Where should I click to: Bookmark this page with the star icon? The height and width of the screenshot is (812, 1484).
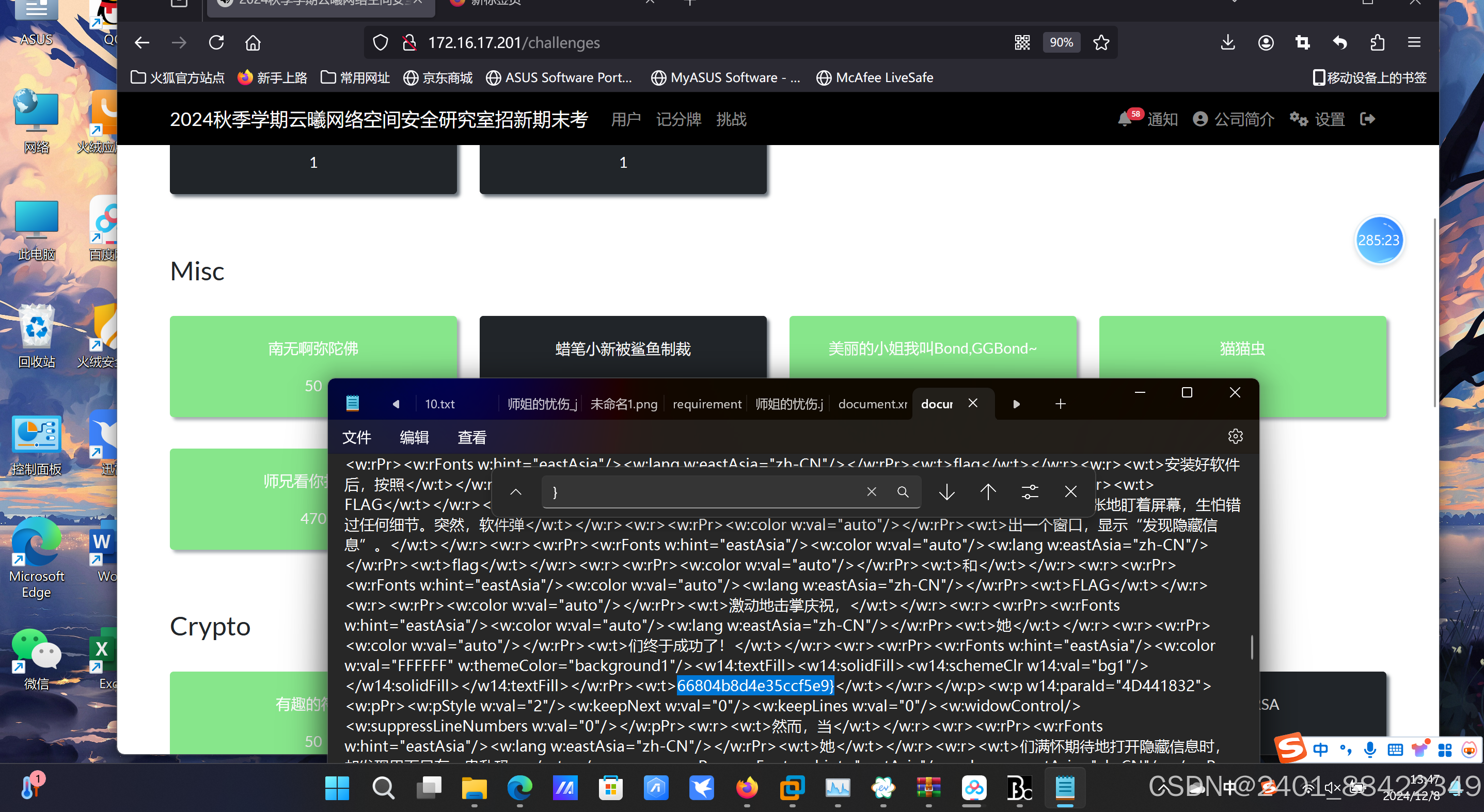pos(1101,43)
